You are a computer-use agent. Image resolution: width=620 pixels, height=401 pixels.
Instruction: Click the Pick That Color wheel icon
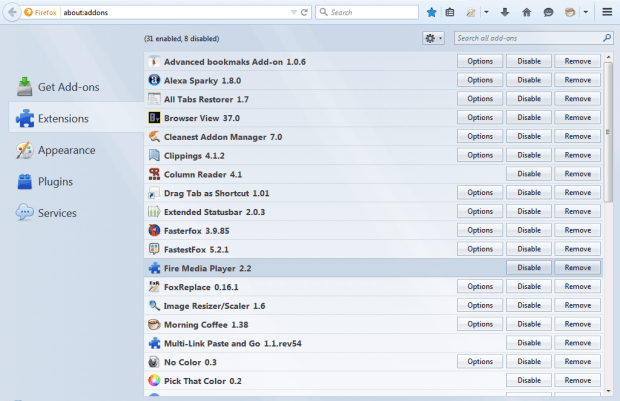click(154, 380)
